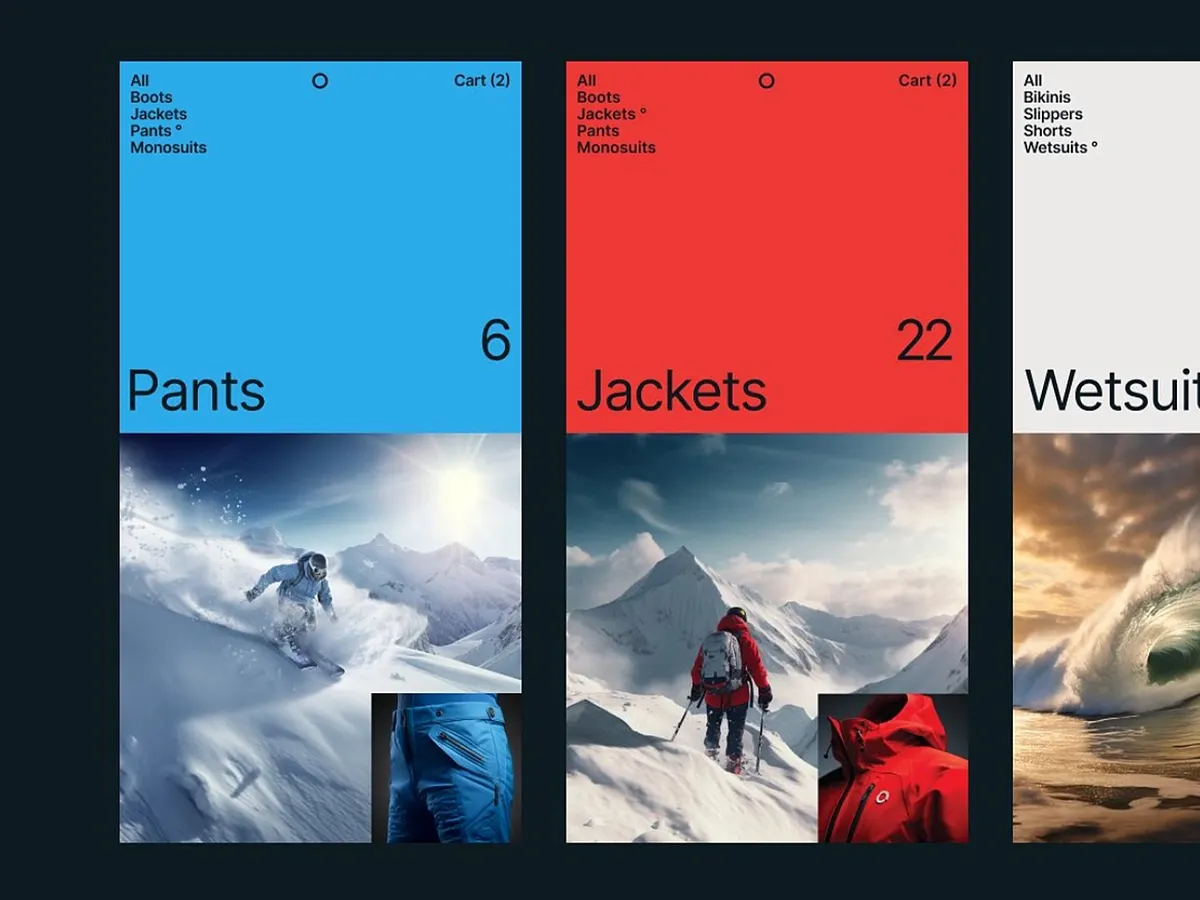The height and width of the screenshot is (900, 1200).
Task: Select All in the Wetsuits screen menu
Action: click(1033, 80)
